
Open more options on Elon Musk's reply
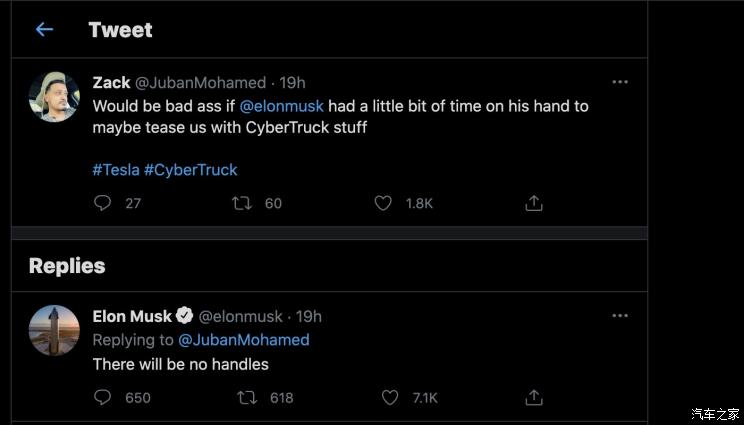tap(620, 316)
